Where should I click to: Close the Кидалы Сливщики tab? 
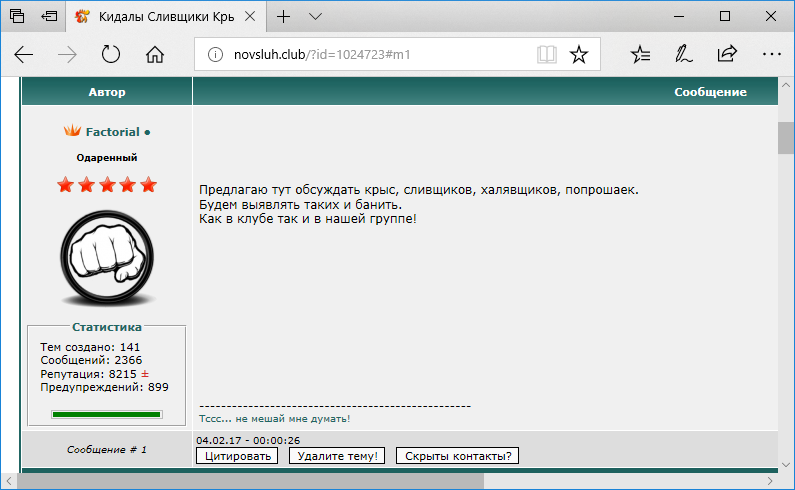click(x=250, y=17)
